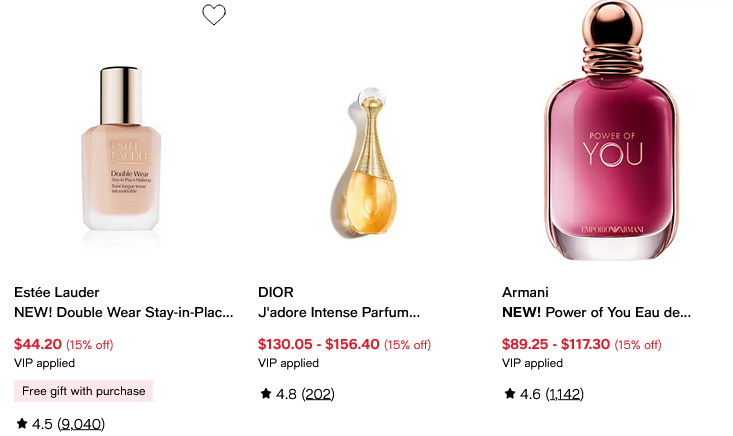
Task: View the 1,142 reviews for Armani
Action: point(565,394)
